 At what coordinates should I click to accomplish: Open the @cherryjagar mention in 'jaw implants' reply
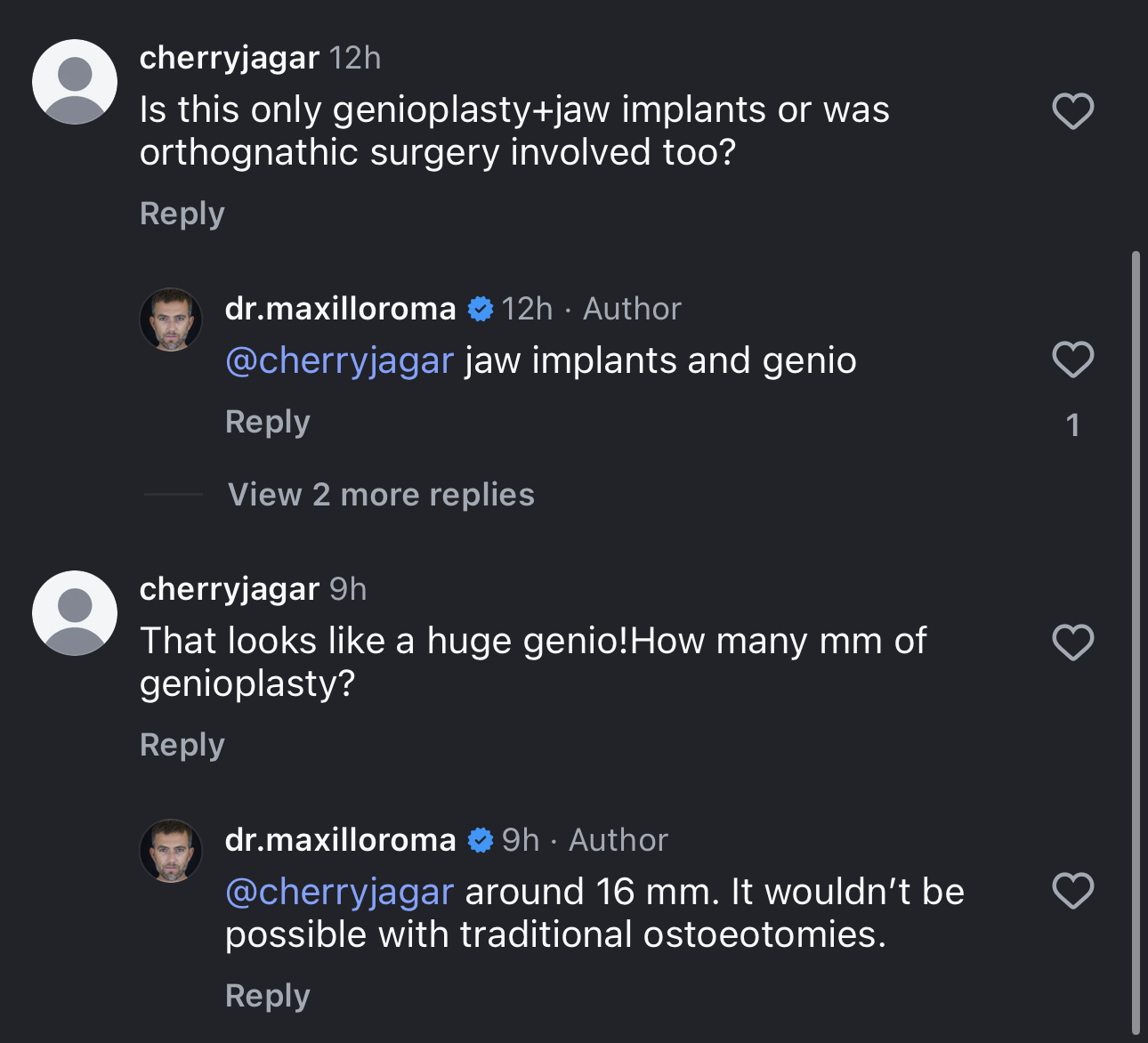(340, 361)
